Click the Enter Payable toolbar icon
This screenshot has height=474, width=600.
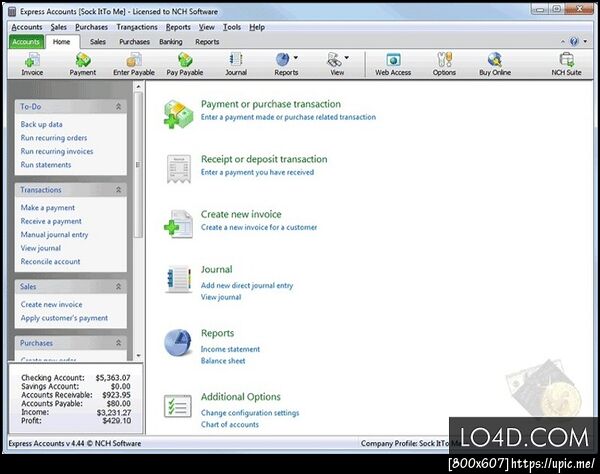point(134,60)
